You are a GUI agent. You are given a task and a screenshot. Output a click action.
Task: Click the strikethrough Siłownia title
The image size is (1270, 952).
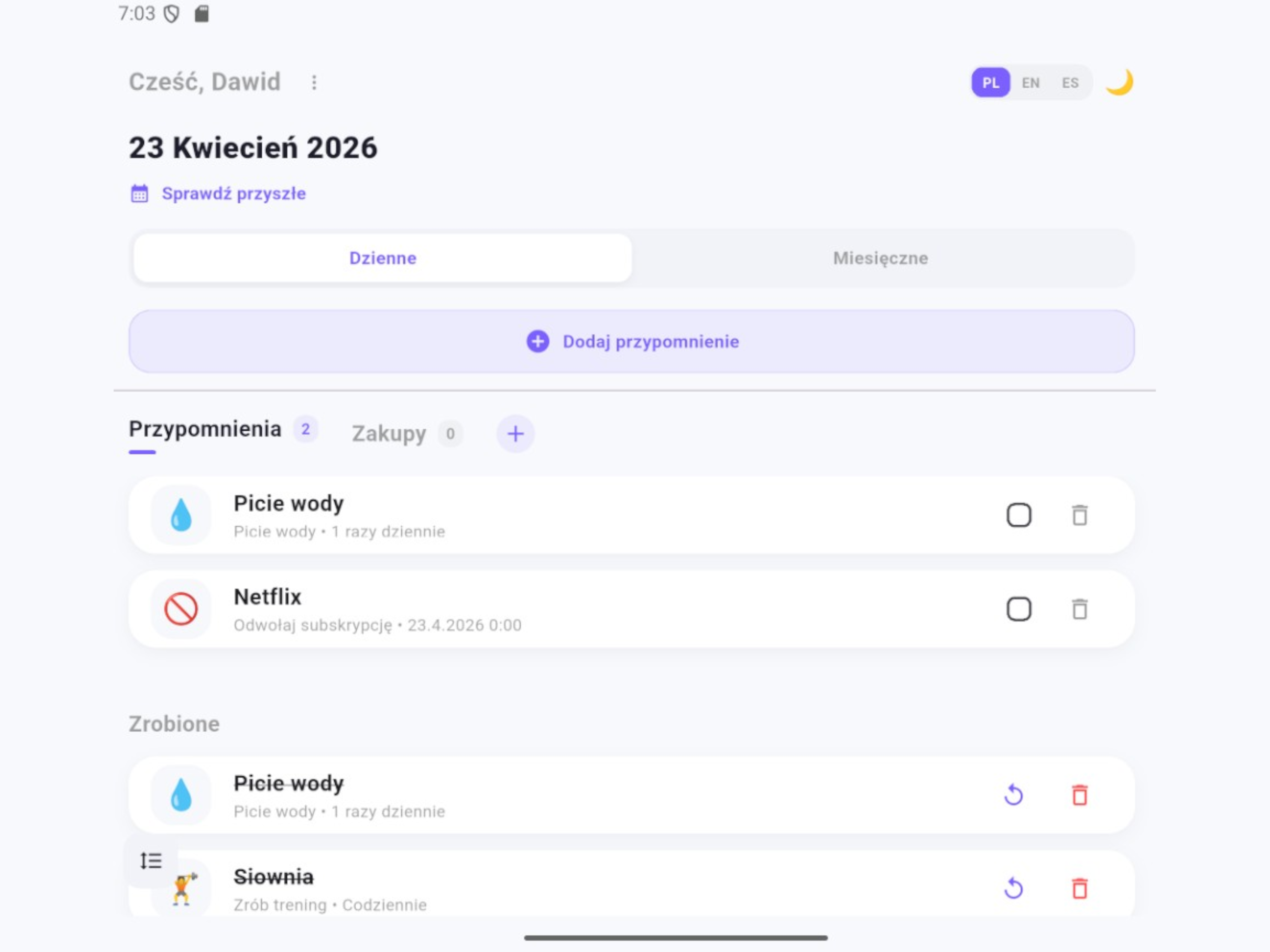[x=274, y=877]
